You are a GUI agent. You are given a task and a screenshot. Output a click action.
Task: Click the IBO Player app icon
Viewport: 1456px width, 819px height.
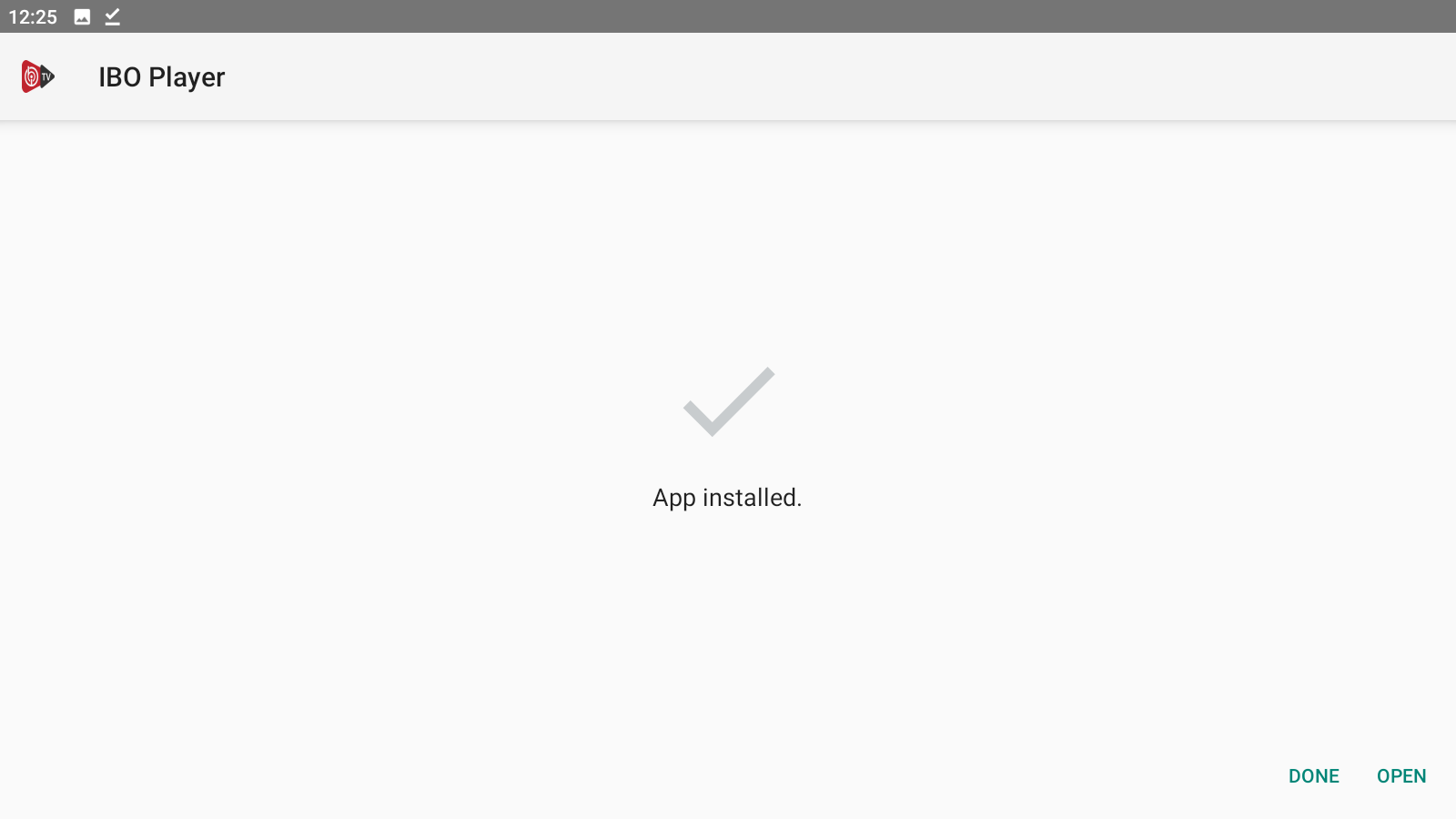(38, 76)
